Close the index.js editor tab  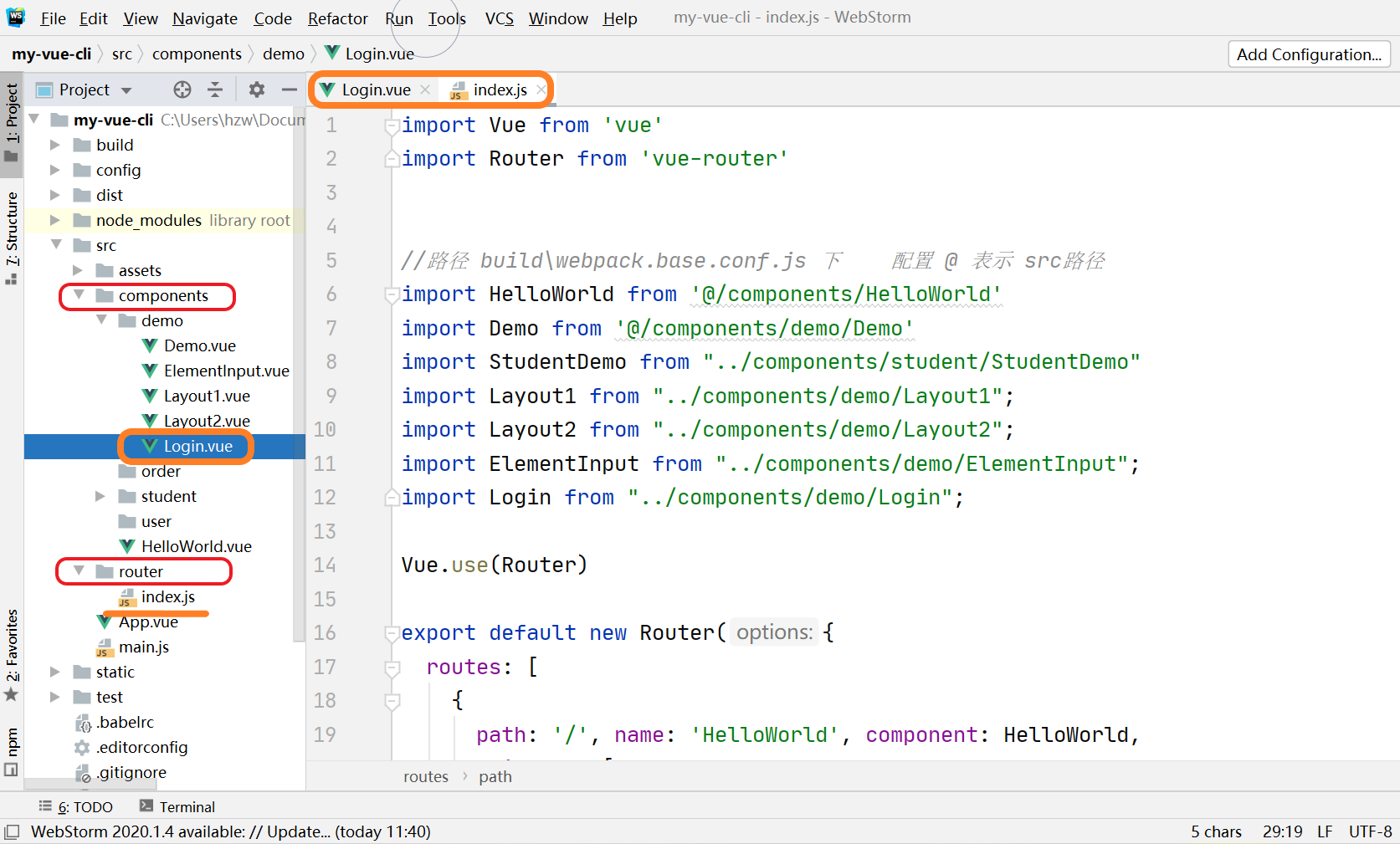(541, 90)
